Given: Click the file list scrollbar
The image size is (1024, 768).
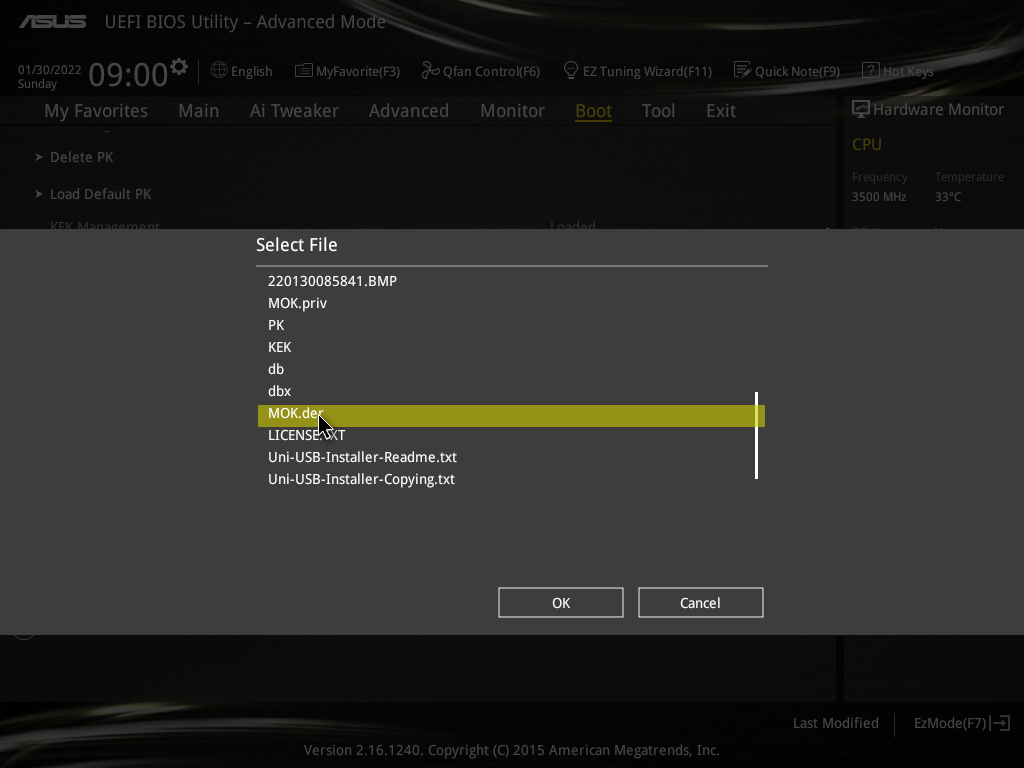Looking at the screenshot, I should [756, 435].
